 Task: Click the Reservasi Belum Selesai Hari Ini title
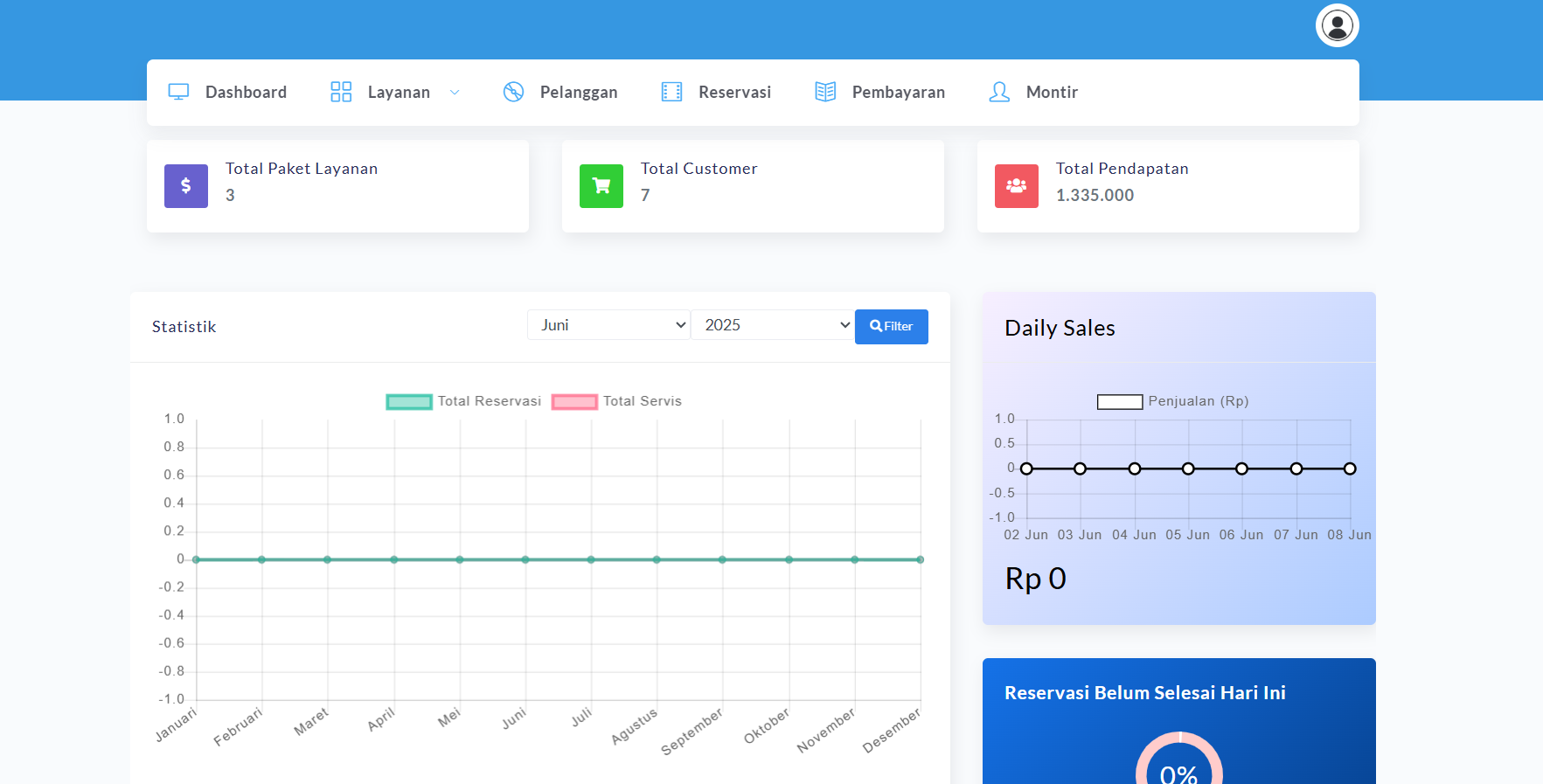[1145, 693]
